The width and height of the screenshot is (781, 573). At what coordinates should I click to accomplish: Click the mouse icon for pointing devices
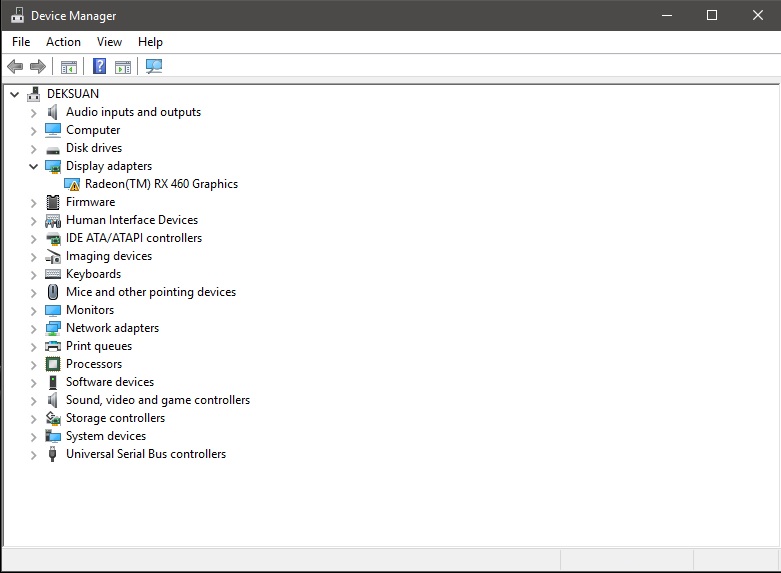[x=53, y=292]
